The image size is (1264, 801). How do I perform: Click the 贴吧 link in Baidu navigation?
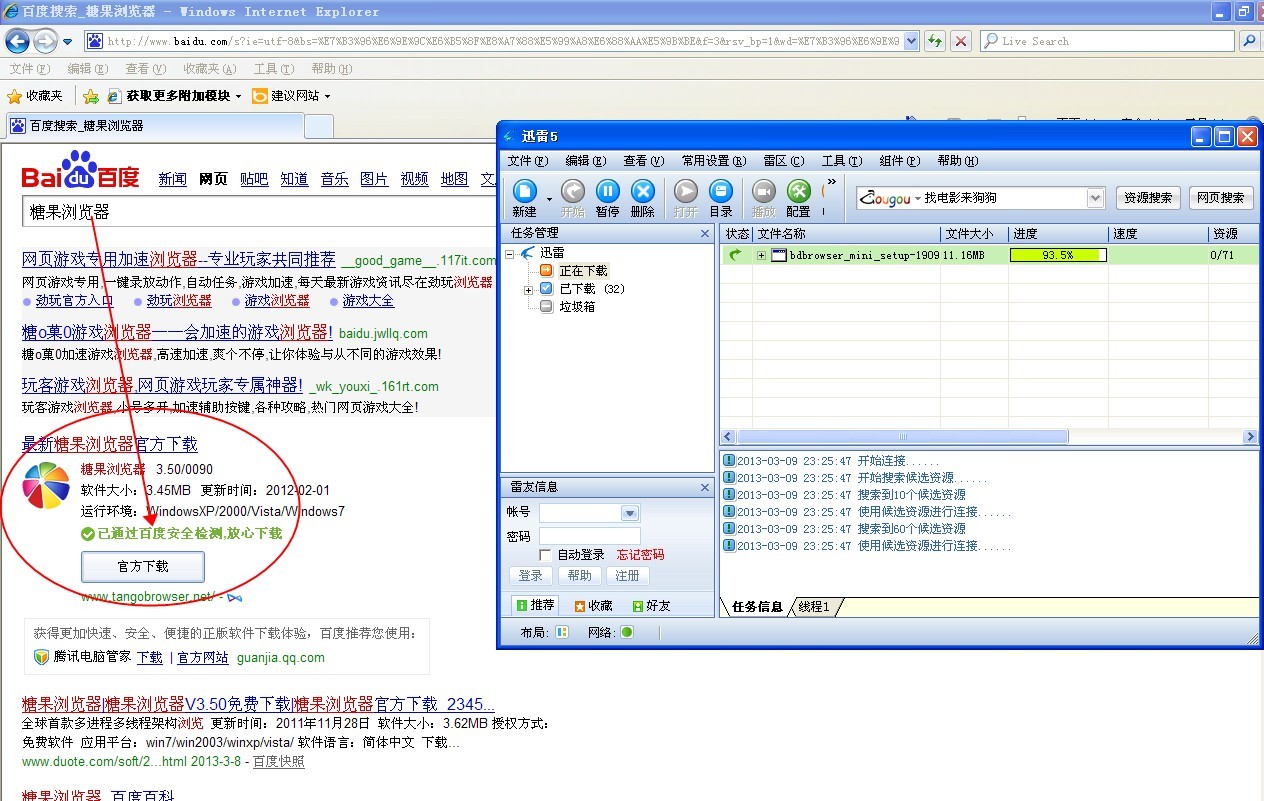(x=254, y=179)
